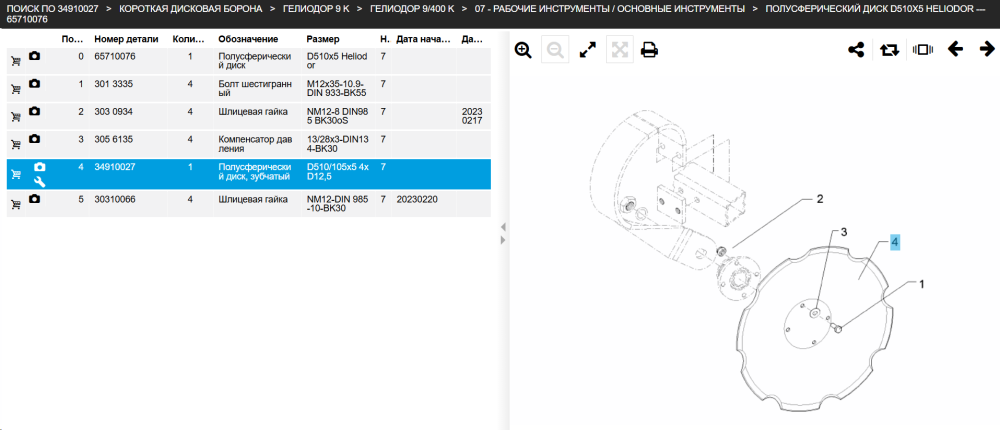Zoom in on the parts diagram

point(524,50)
